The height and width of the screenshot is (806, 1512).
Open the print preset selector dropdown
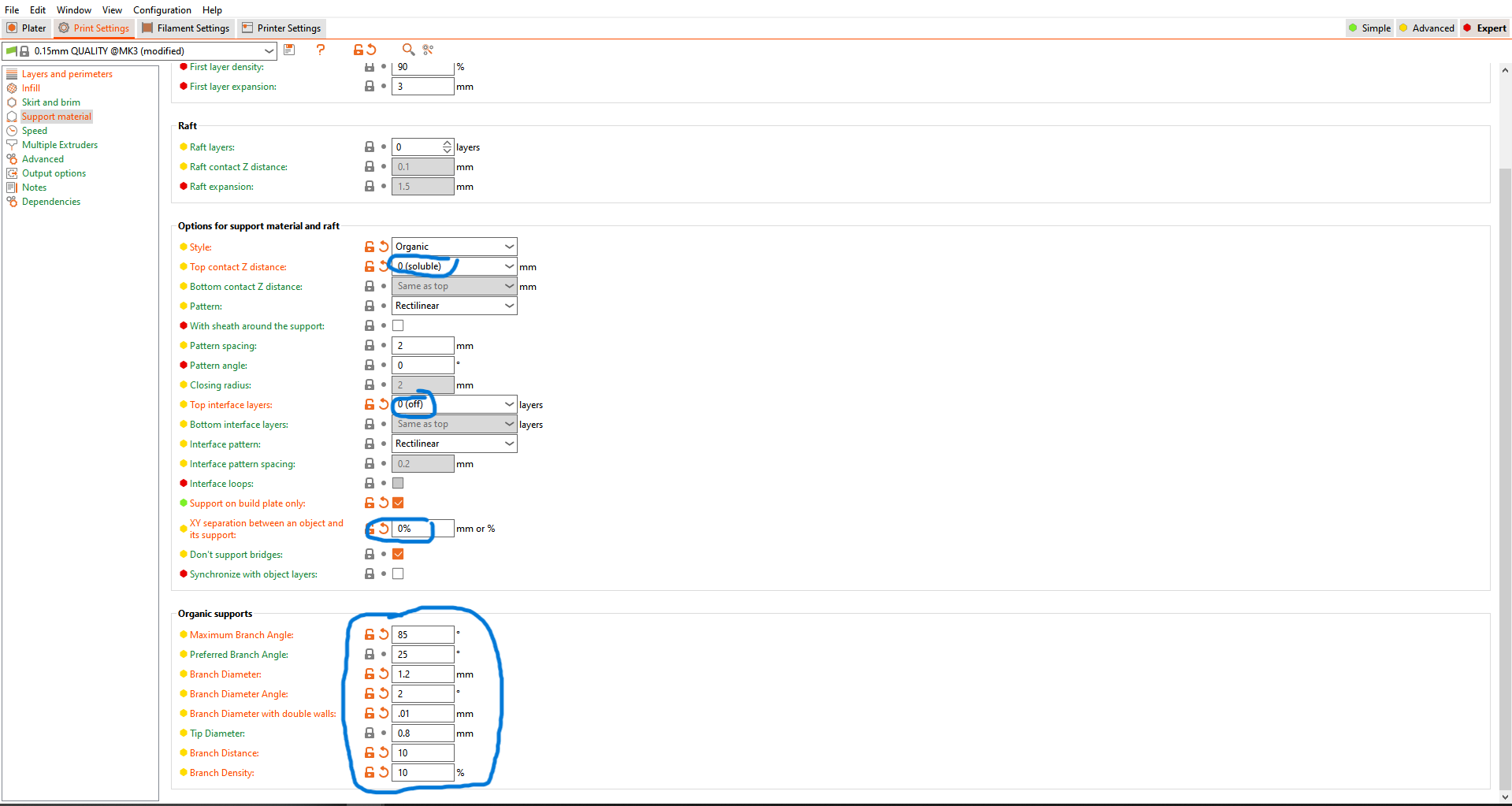pyautogui.click(x=269, y=51)
